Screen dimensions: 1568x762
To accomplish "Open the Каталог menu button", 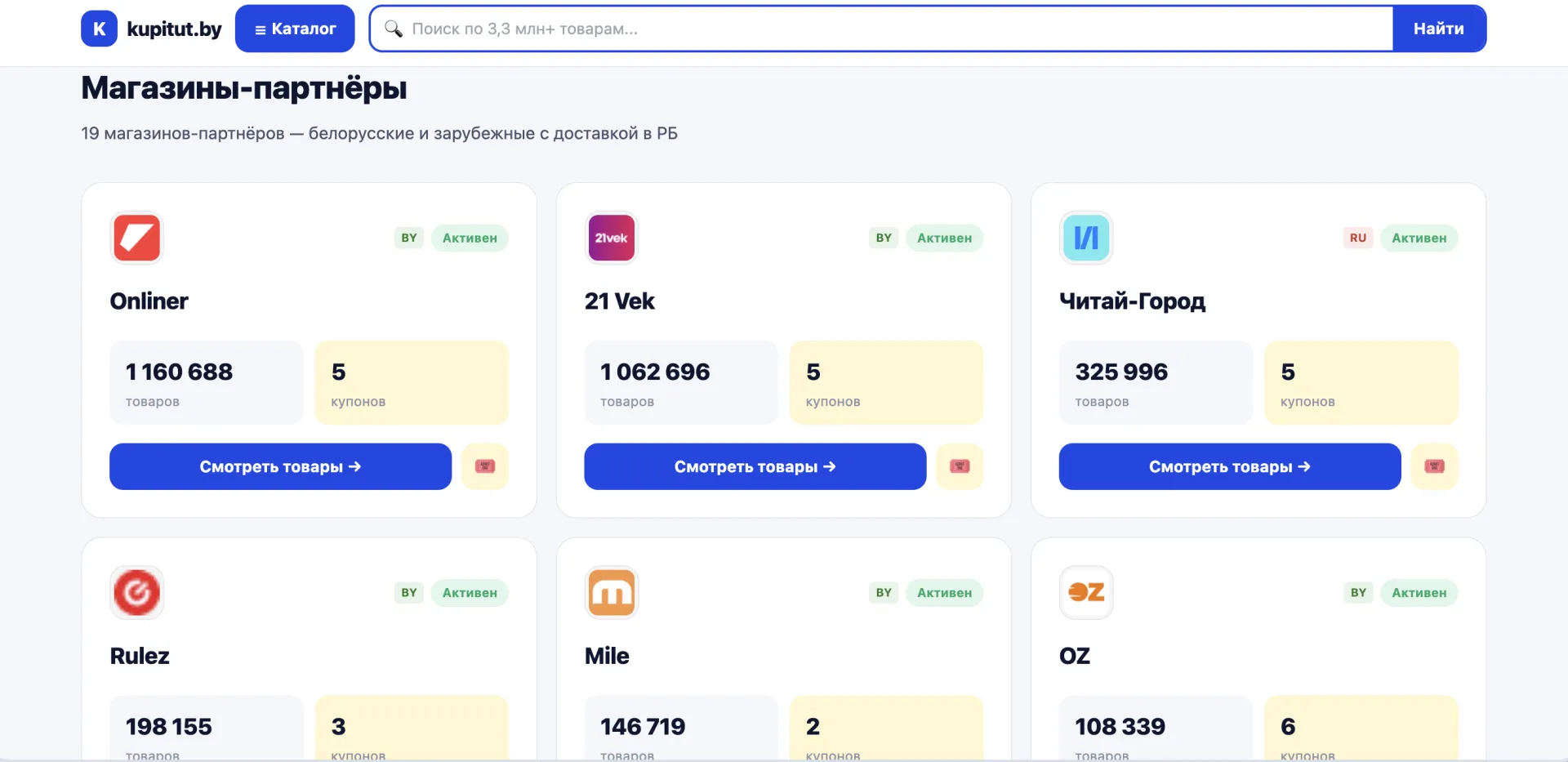I will coord(295,29).
